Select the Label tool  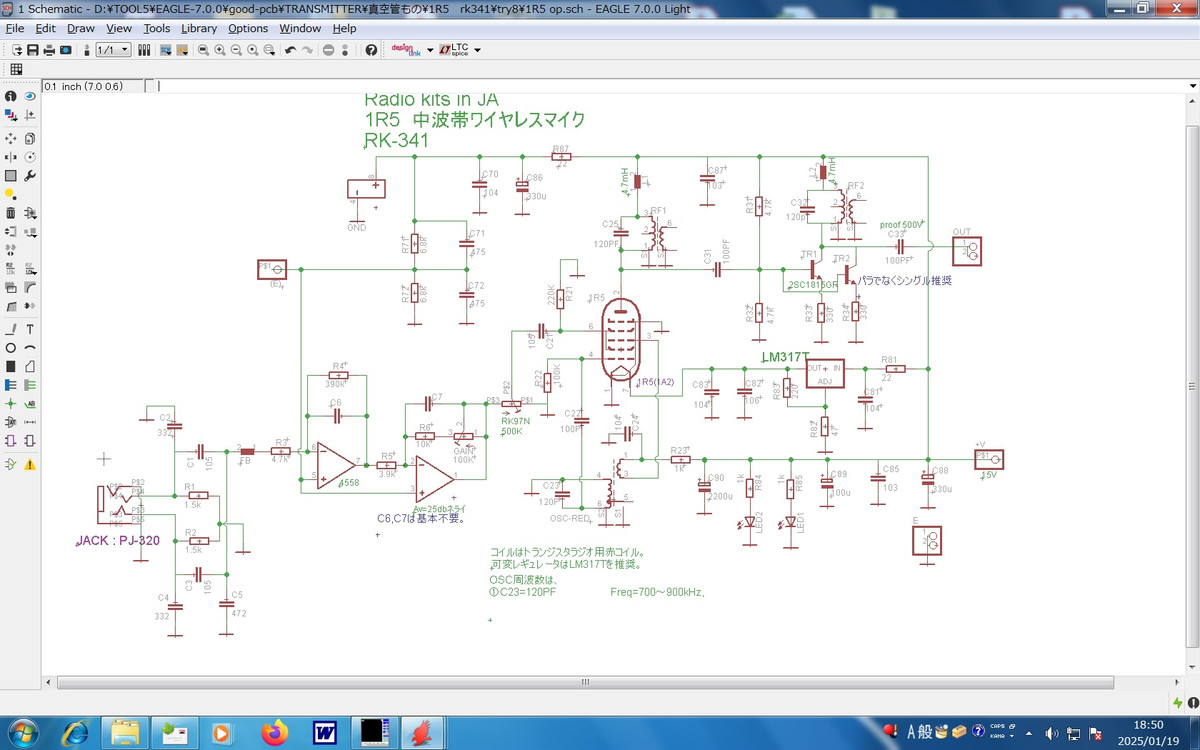[x=30, y=405]
